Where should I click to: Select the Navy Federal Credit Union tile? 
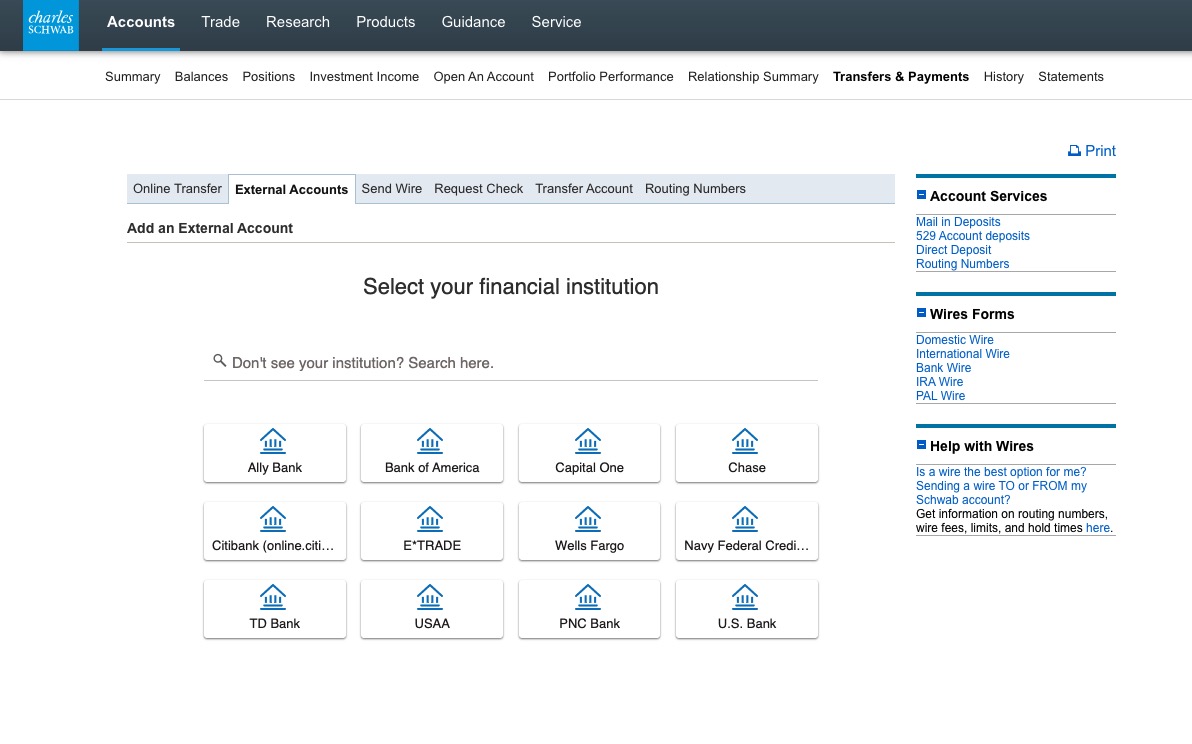click(x=746, y=531)
